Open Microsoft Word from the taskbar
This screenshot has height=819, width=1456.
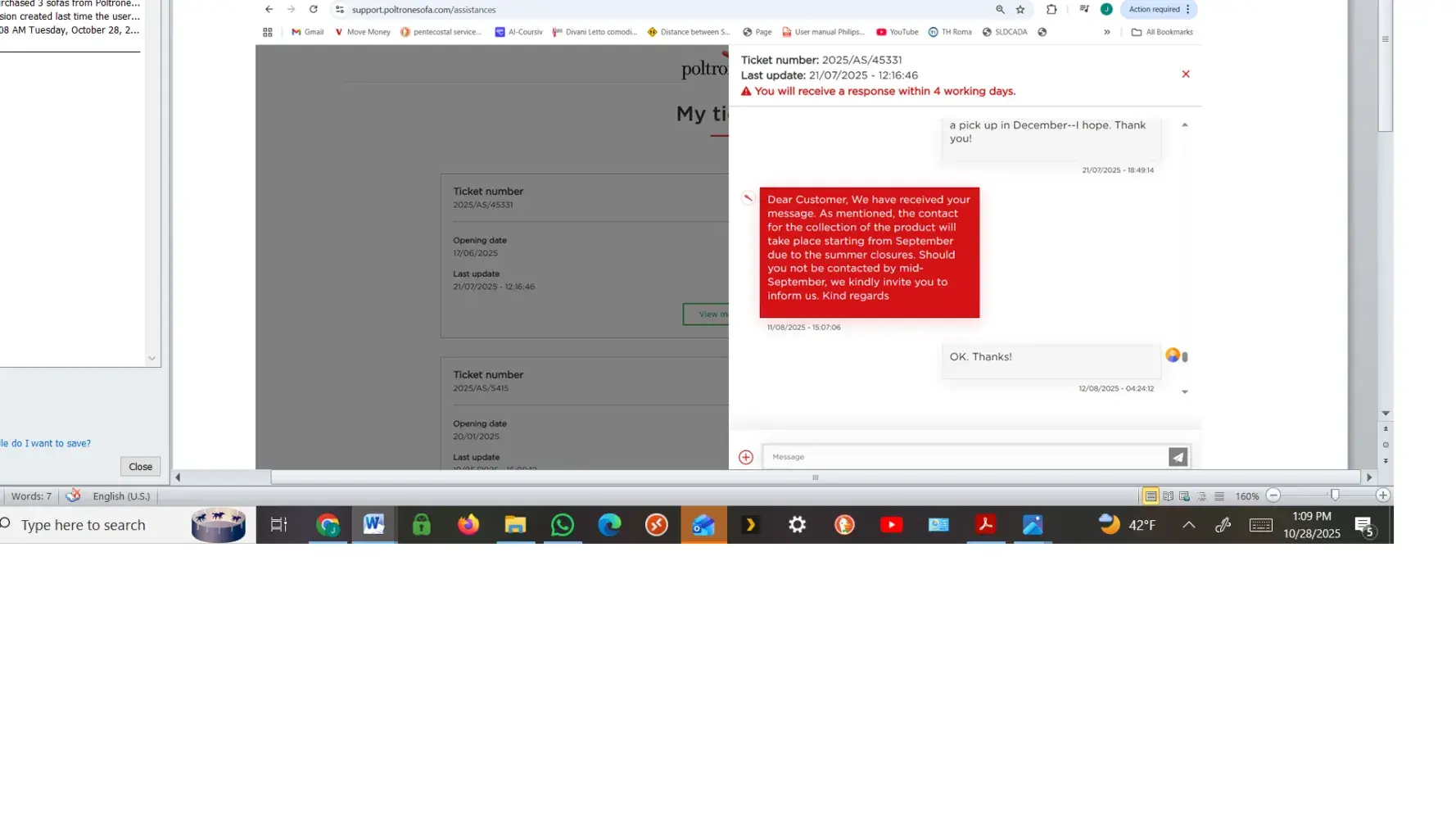pos(374,525)
